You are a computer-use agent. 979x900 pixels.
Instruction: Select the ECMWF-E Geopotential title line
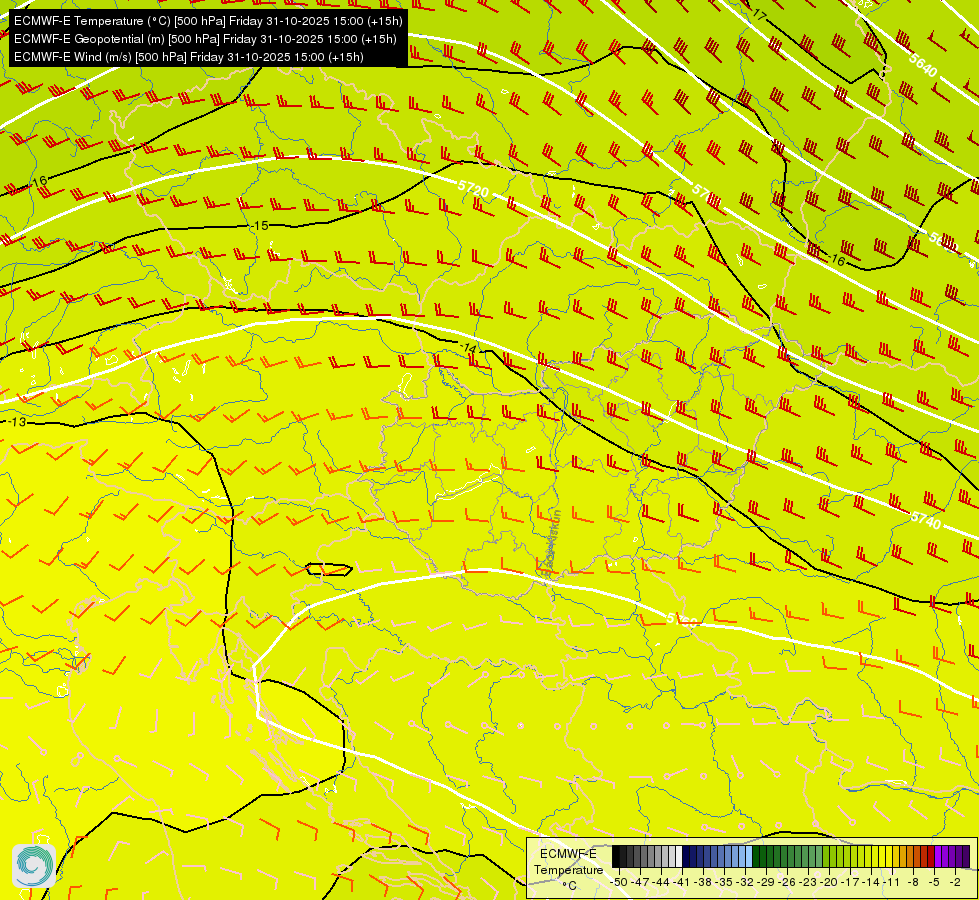click(x=205, y=39)
